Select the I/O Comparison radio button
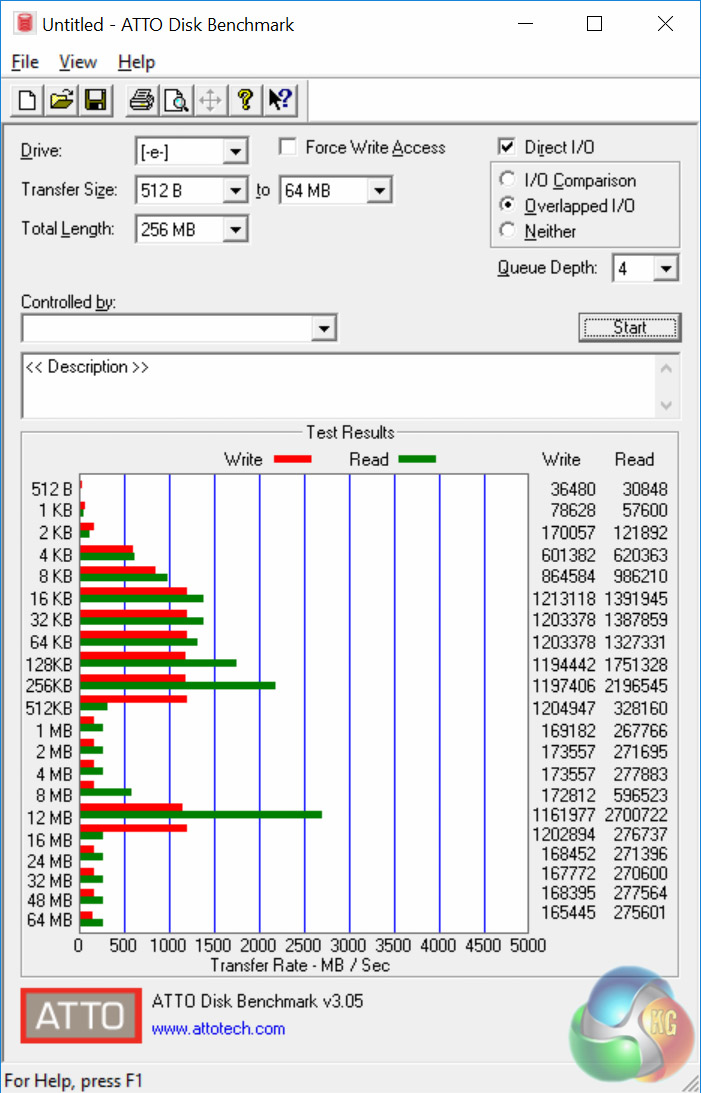Image resolution: width=701 pixels, height=1093 pixels. pyautogui.click(x=507, y=179)
